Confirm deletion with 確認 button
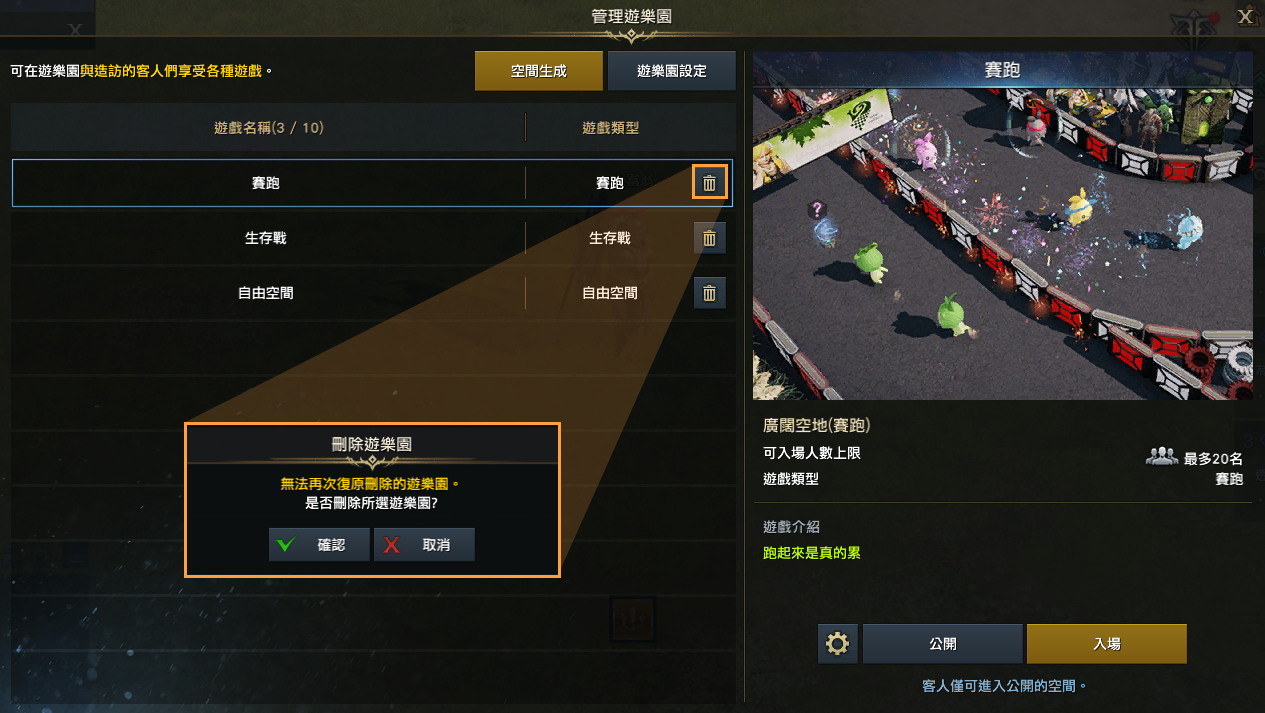This screenshot has height=713, width=1265. pyautogui.click(x=319, y=545)
